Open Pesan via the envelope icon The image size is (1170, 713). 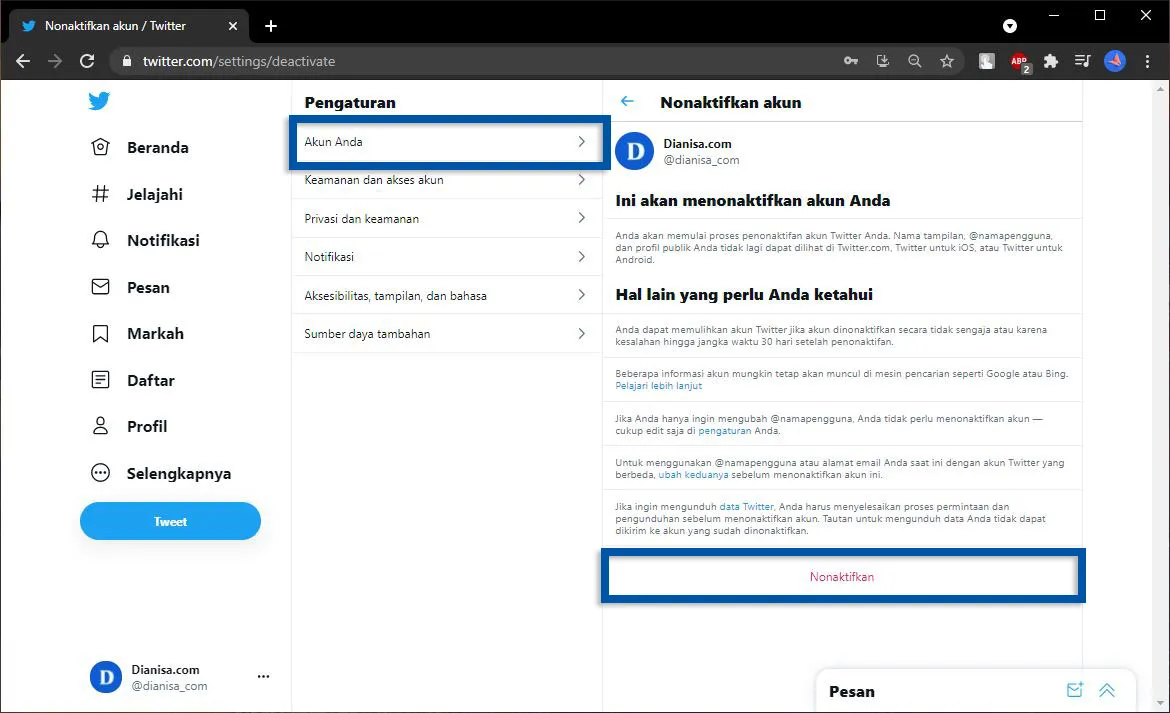tap(100, 287)
